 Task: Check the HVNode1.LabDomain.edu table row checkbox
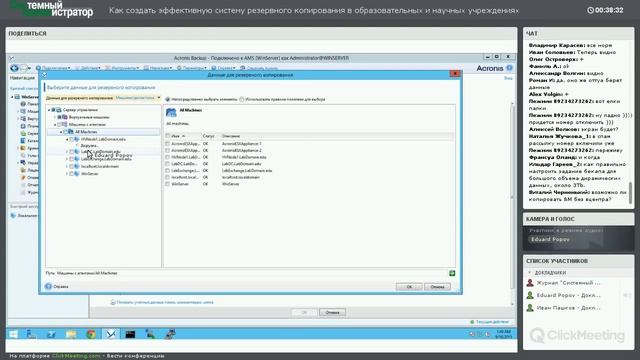[167, 157]
